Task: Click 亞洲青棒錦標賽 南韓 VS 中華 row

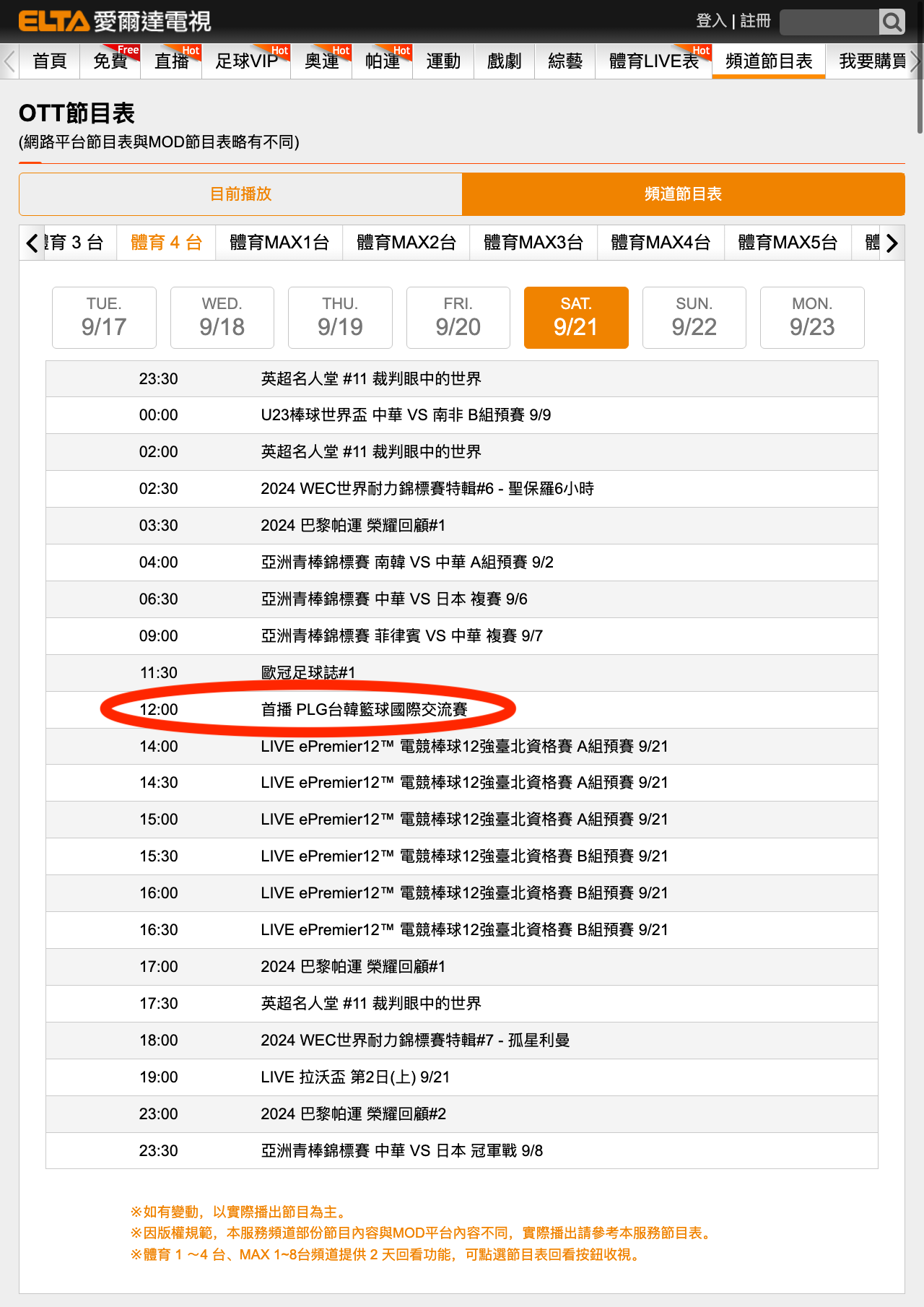Action: click(462, 563)
